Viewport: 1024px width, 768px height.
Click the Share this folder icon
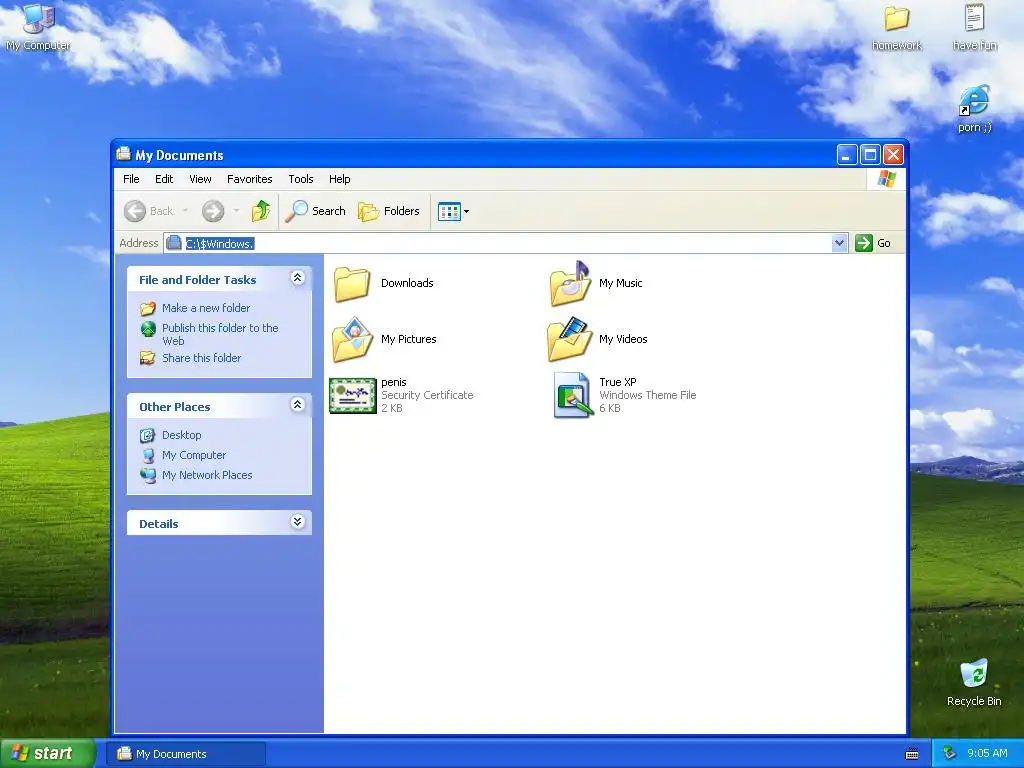pyautogui.click(x=148, y=358)
